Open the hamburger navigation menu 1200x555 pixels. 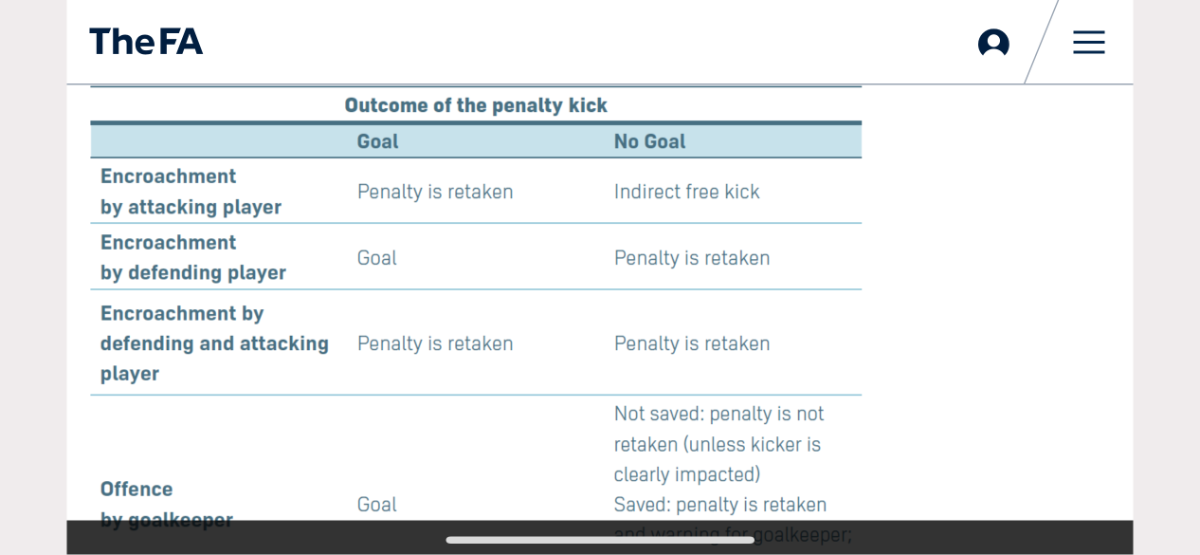1089,42
